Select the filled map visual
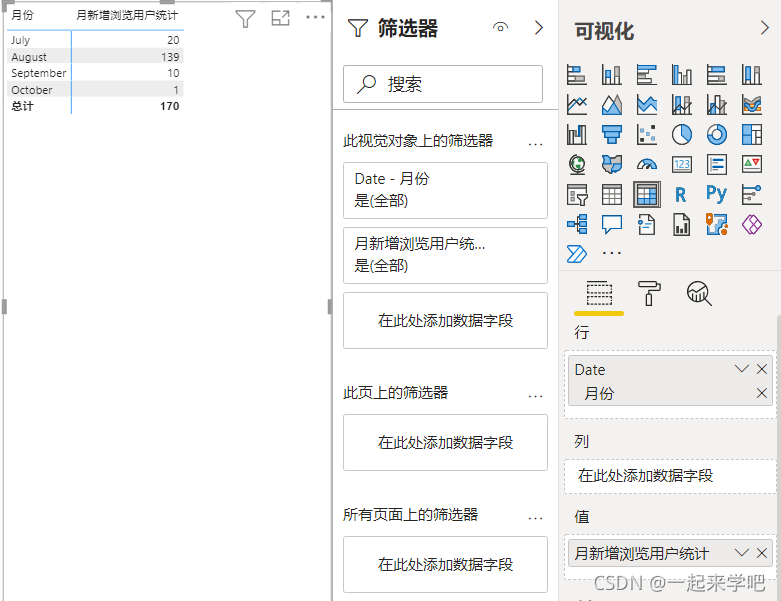This screenshot has width=781, height=601. pyautogui.click(x=612, y=164)
